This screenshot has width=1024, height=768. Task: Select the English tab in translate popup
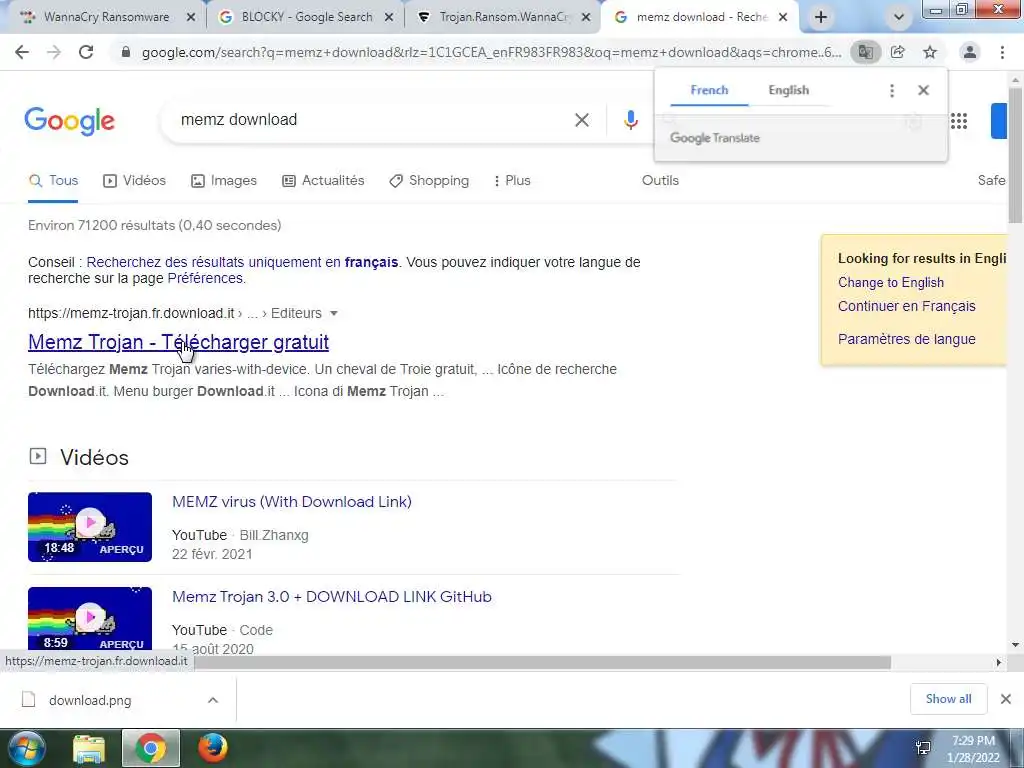coord(788,90)
